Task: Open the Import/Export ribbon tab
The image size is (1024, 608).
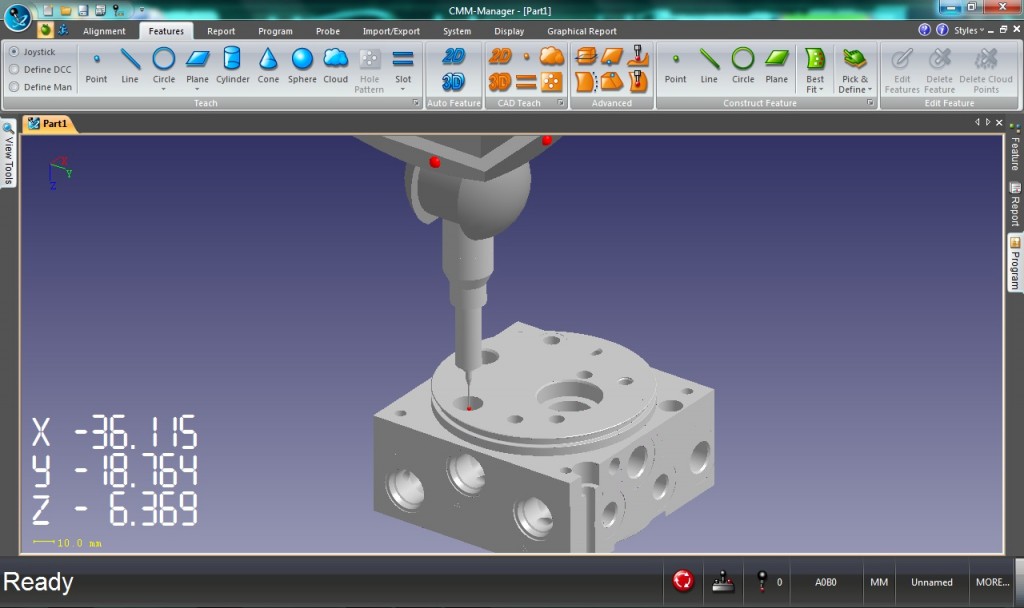Action: (391, 31)
